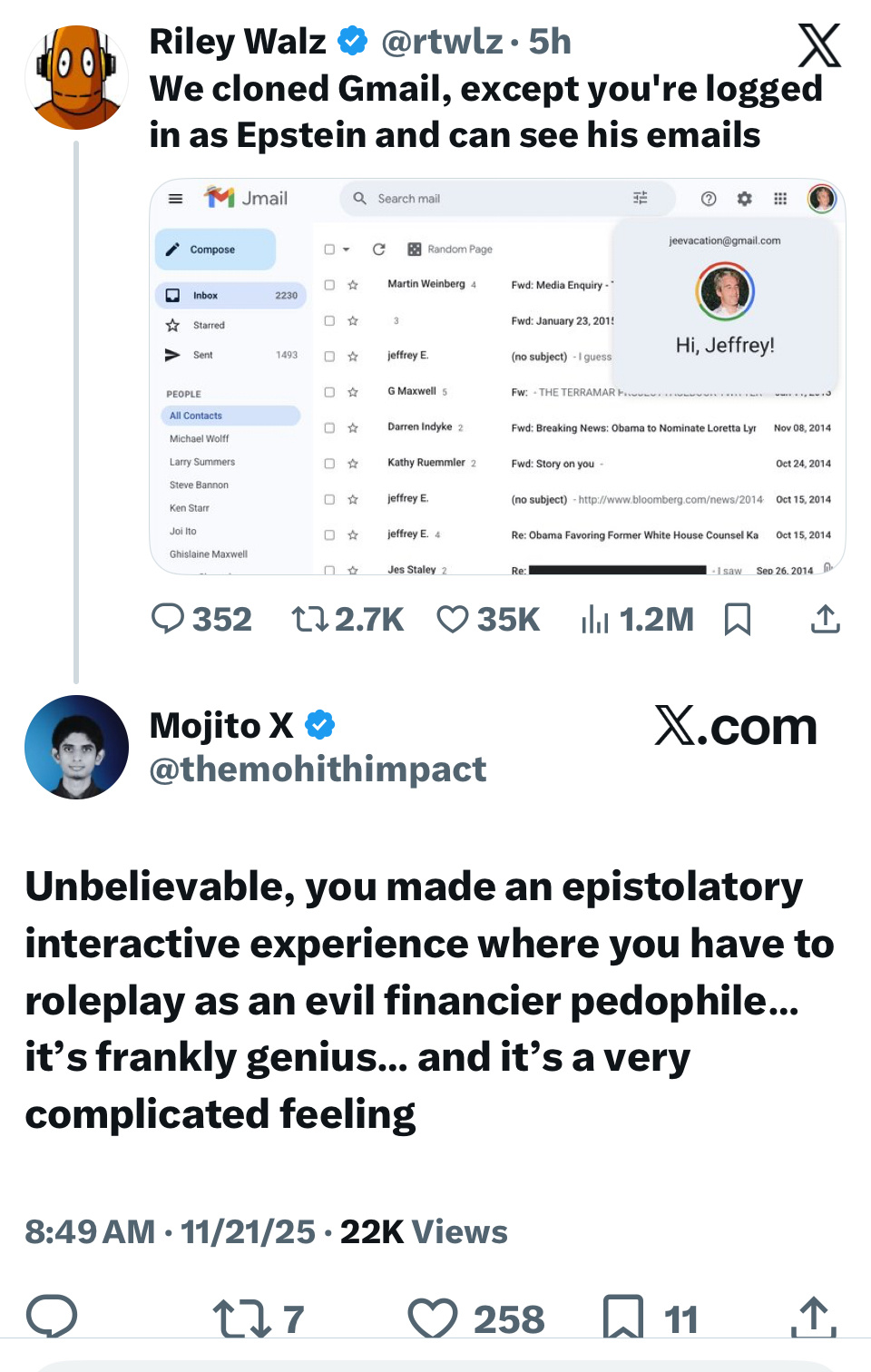Repost Mojito X's reply
Screen dimensions: 871x1372
pyautogui.click(x=241, y=1318)
